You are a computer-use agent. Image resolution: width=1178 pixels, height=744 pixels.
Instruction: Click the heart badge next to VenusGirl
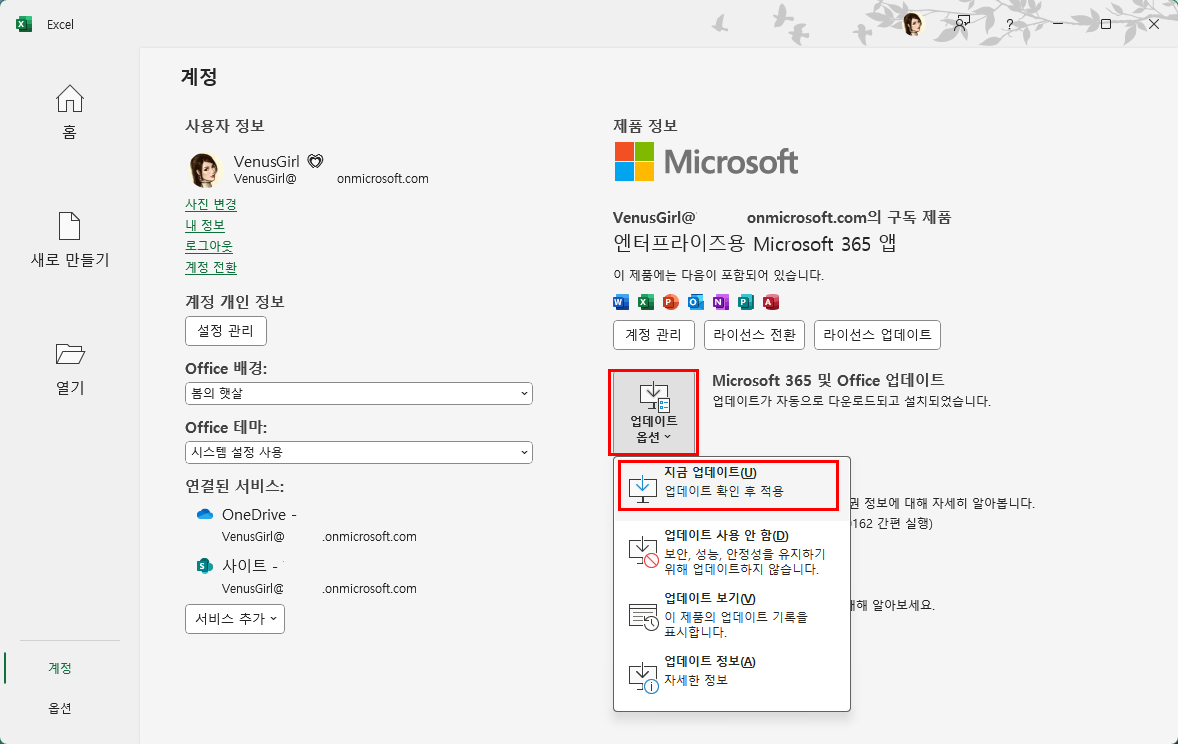(316, 161)
